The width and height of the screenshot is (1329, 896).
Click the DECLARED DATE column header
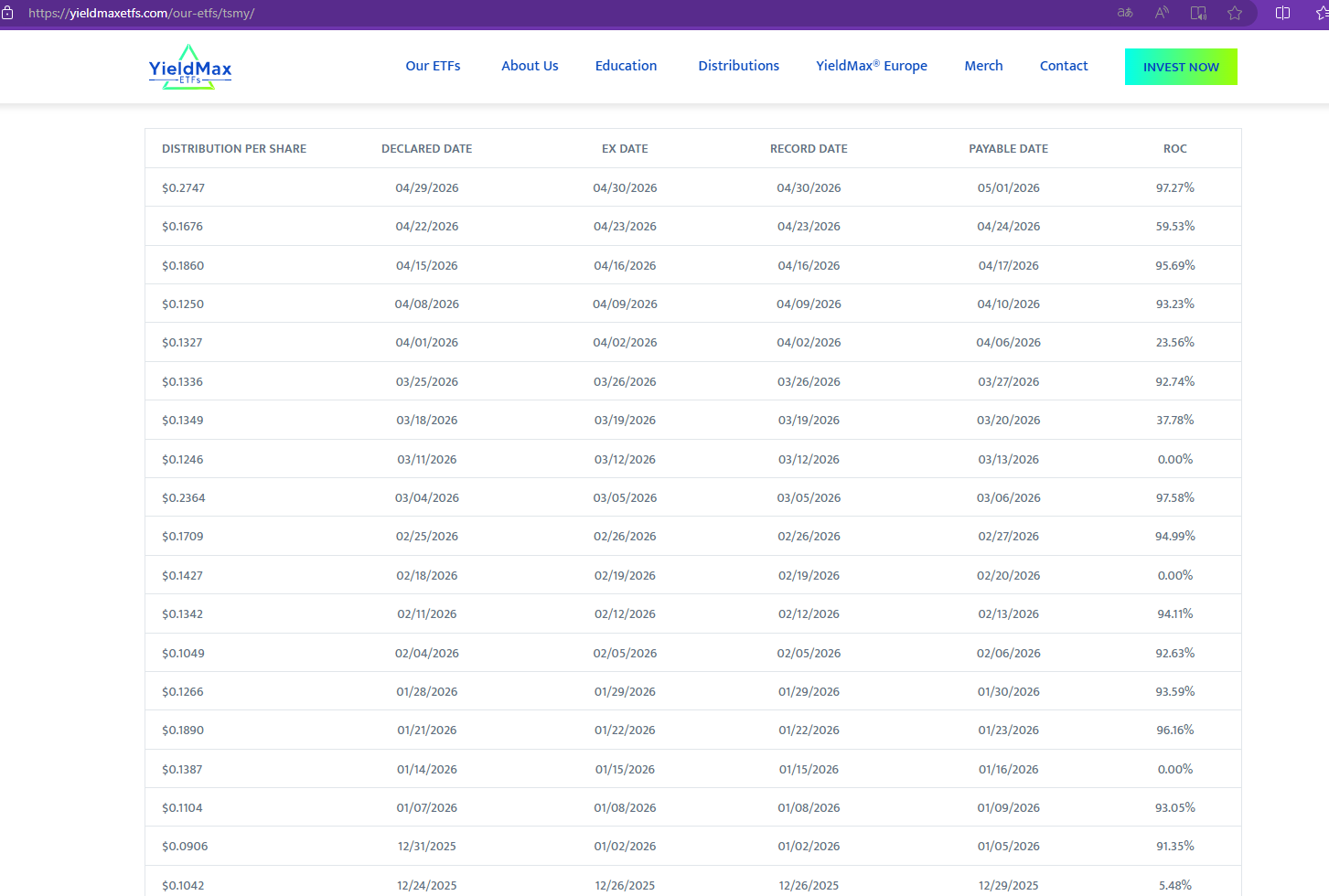(x=427, y=149)
